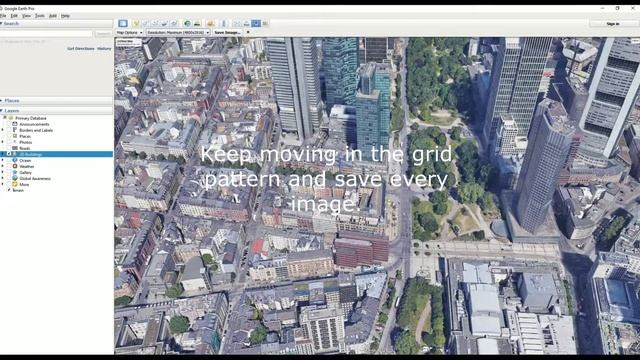
Task: Enable the Places layer checkbox
Action: 9,136
